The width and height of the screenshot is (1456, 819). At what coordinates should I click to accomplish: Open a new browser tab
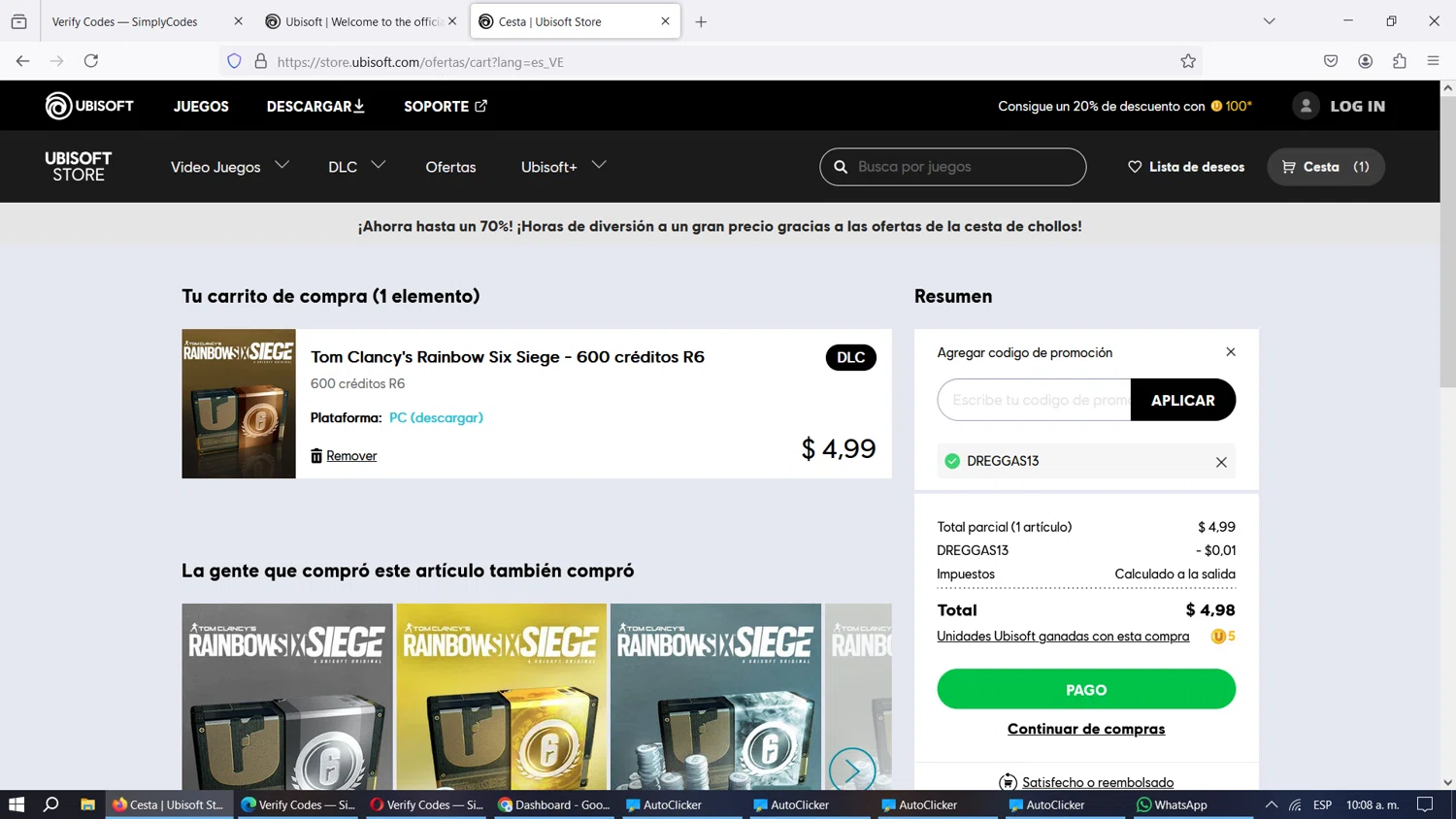click(701, 21)
